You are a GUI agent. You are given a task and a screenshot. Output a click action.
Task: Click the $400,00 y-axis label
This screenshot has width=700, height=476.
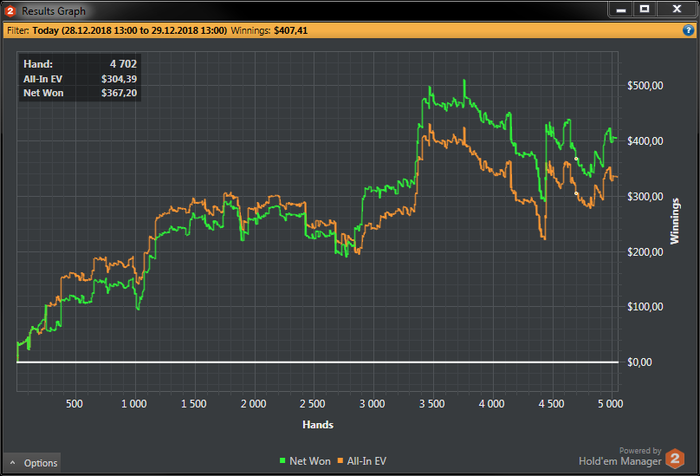tap(645, 141)
